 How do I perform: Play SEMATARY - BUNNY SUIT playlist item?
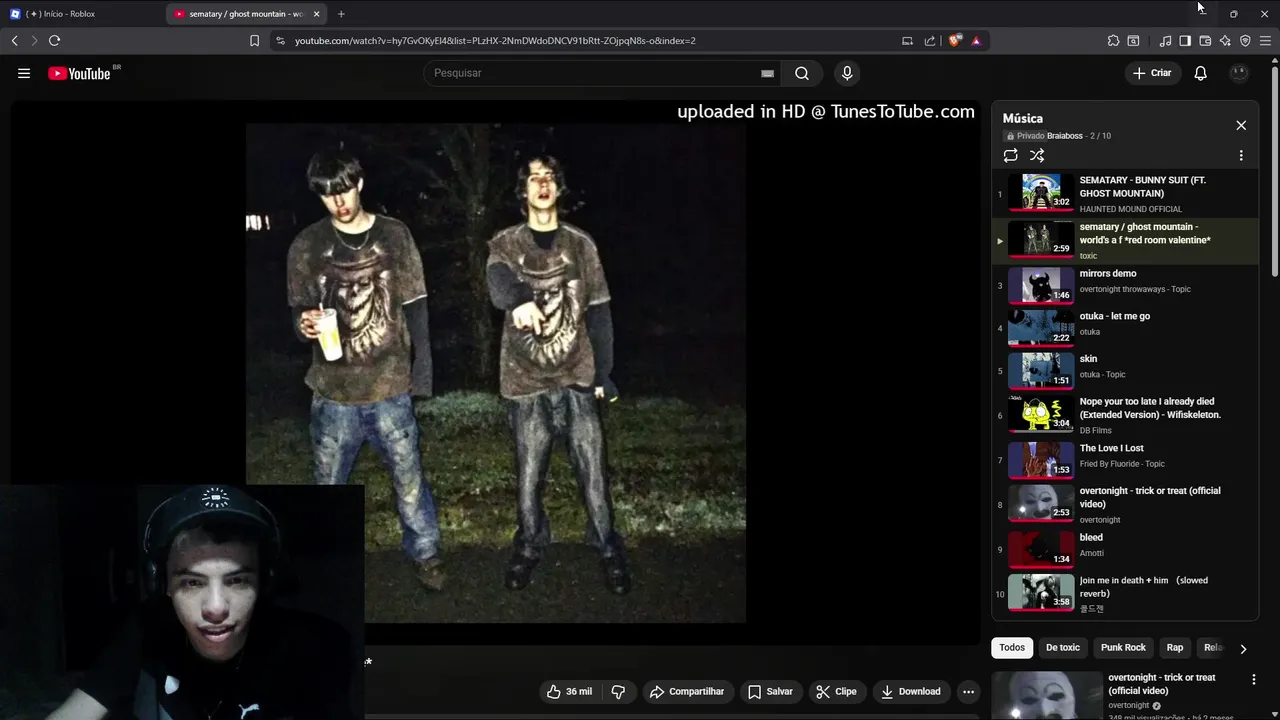pyautogui.click(x=1125, y=194)
